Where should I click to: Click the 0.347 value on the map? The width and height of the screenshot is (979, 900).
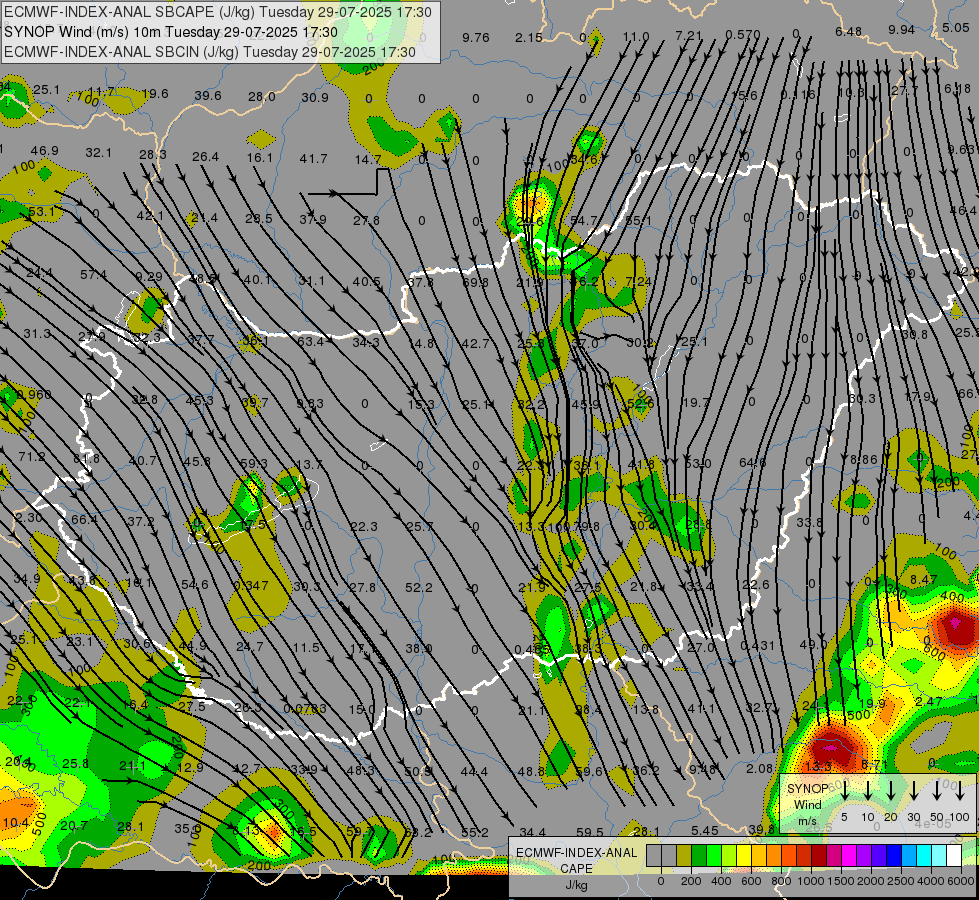pos(251,585)
